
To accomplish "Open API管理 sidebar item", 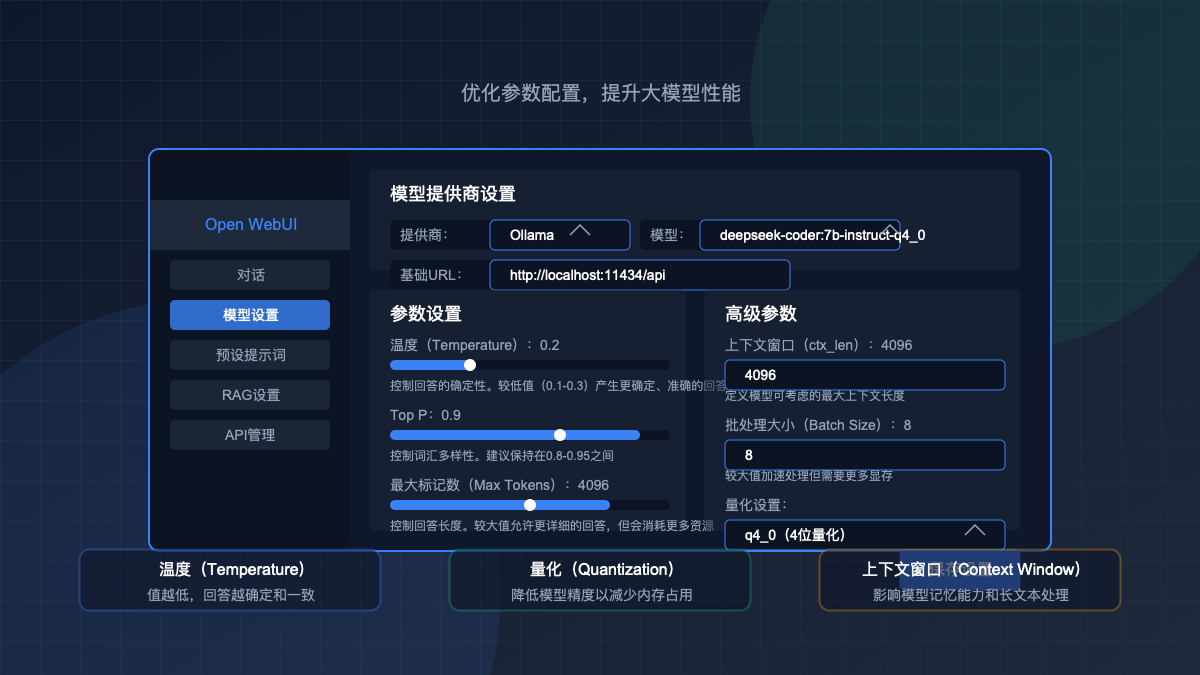I will tap(250, 435).
